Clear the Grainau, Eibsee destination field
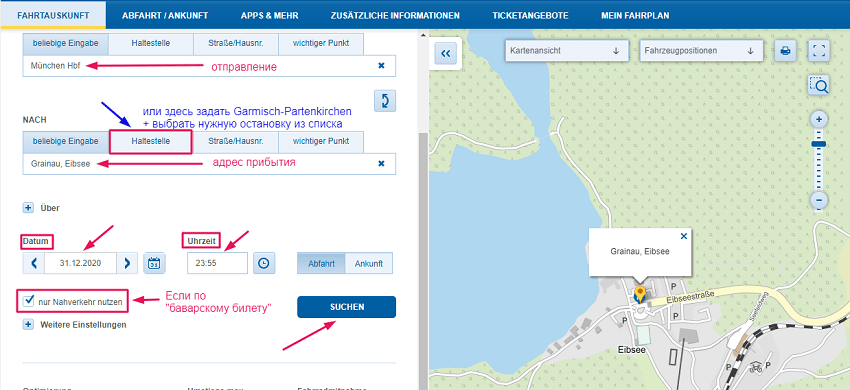This screenshot has width=850, height=390. coord(381,163)
